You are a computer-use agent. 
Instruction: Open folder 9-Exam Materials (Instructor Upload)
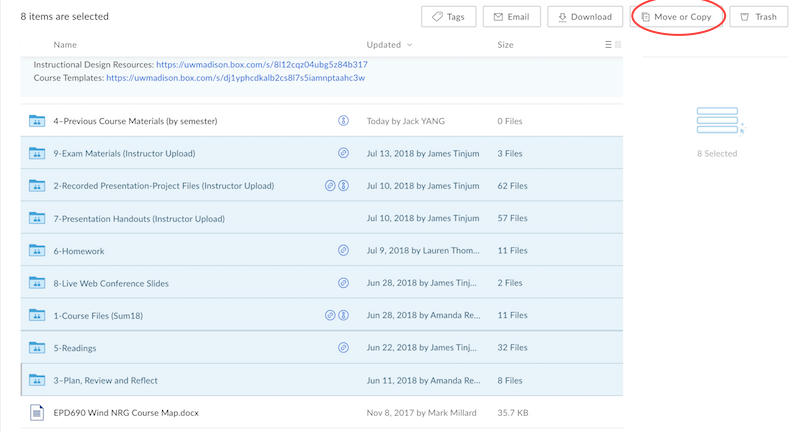[x=124, y=153]
